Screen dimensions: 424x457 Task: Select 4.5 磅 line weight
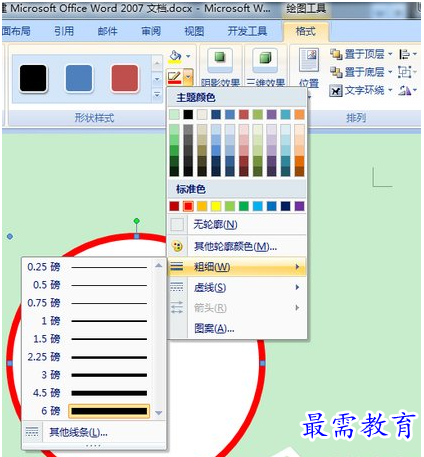87,393
